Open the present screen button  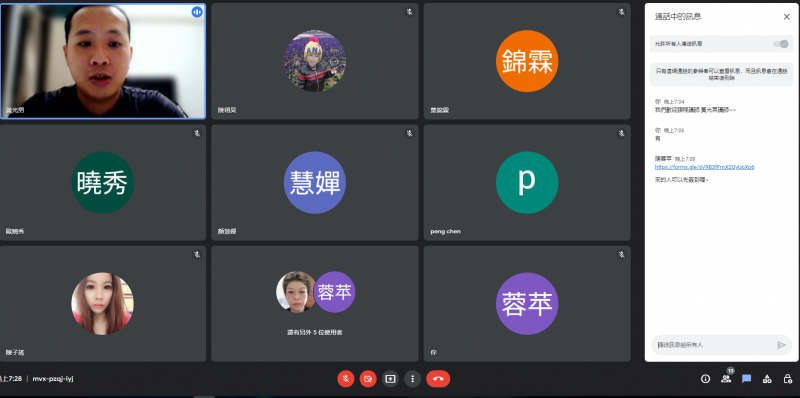coord(390,379)
